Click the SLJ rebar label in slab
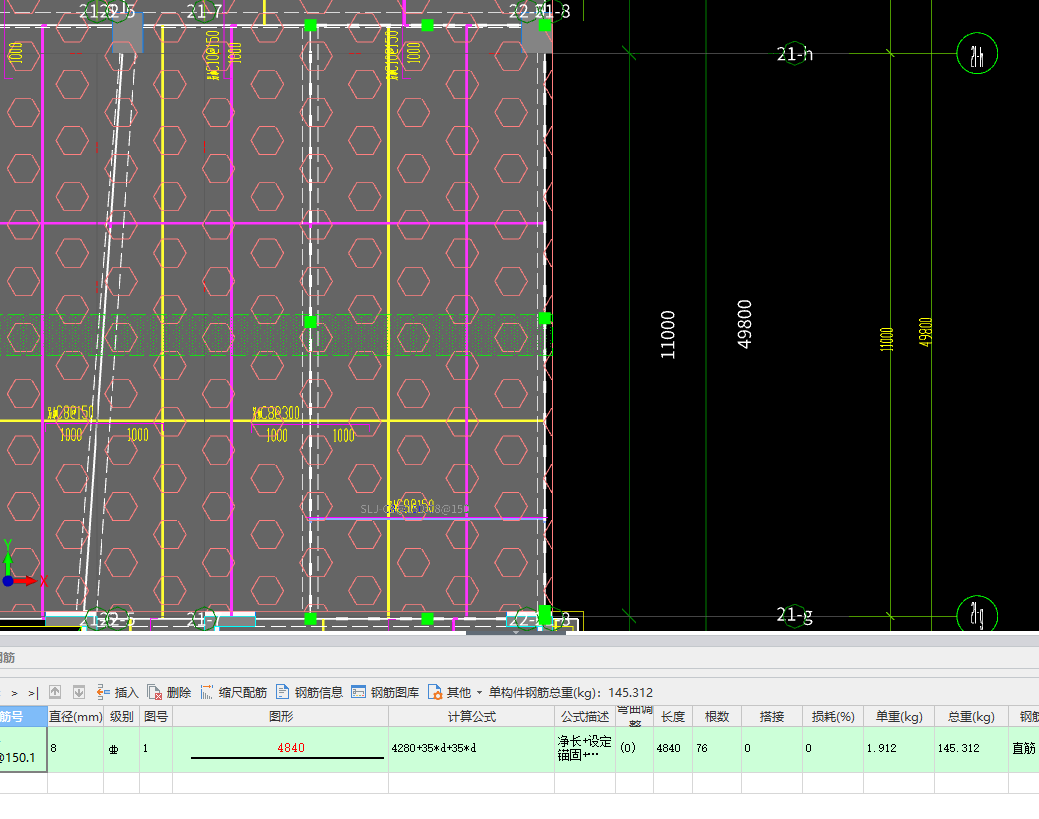1039x819 pixels. click(x=415, y=508)
